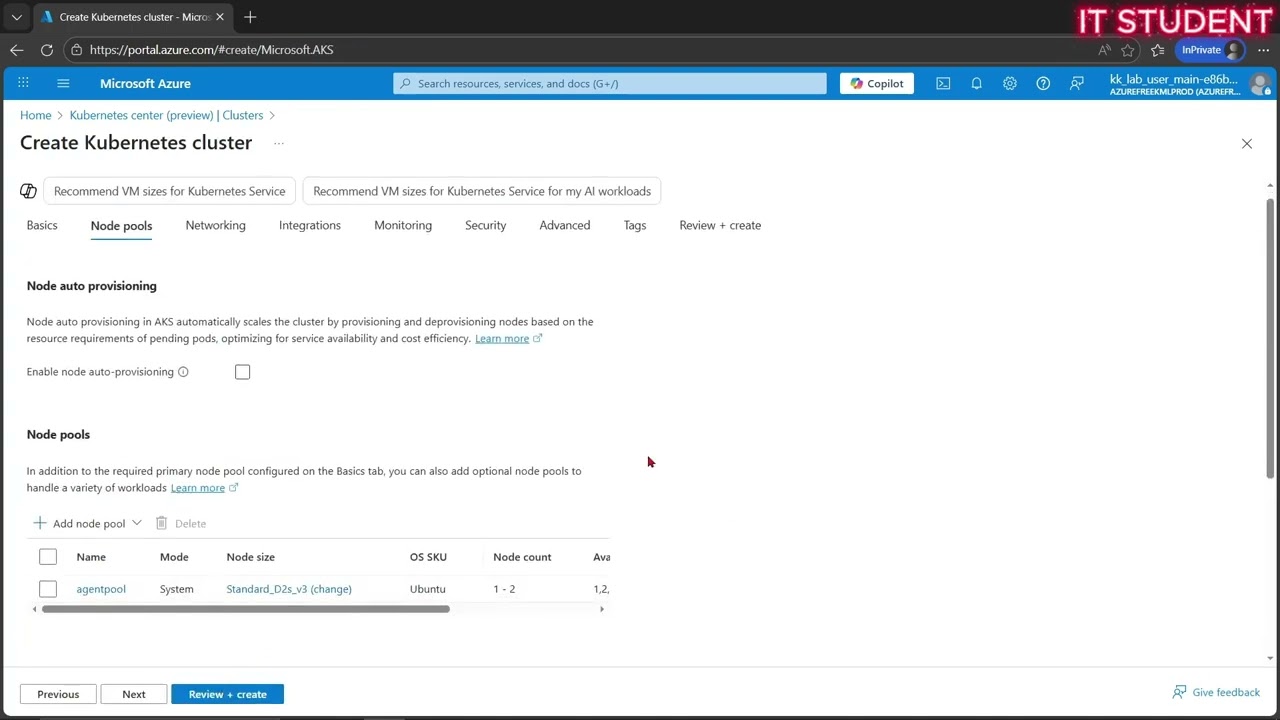This screenshot has height=720, width=1280.
Task: Switch to the Security tab
Action: click(x=485, y=225)
